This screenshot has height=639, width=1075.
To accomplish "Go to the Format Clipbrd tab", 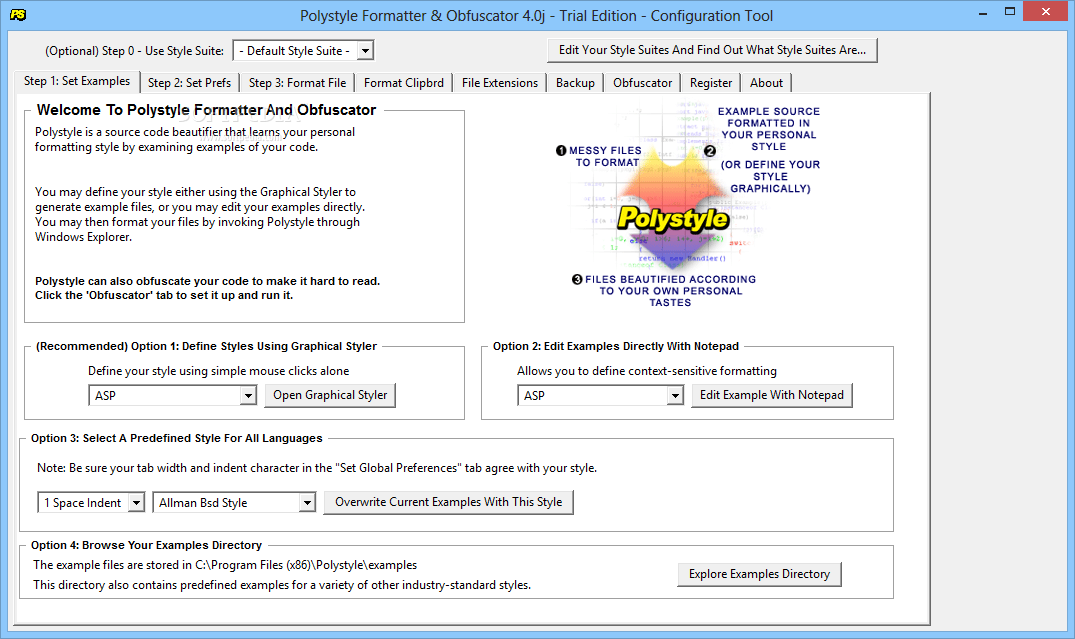I will pyautogui.click(x=404, y=83).
